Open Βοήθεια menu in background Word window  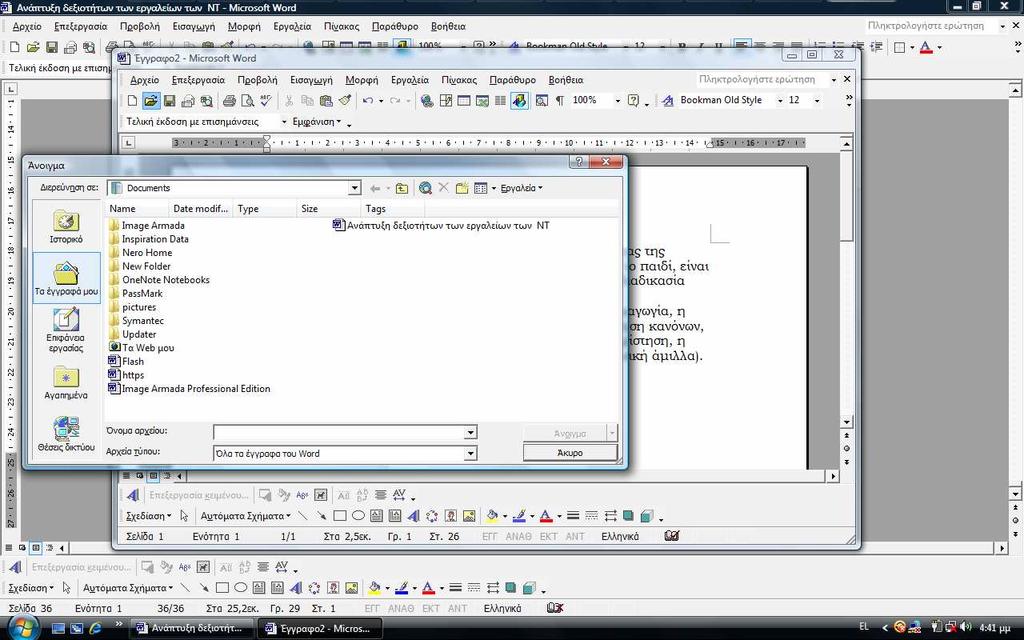pyautogui.click(x=448, y=27)
